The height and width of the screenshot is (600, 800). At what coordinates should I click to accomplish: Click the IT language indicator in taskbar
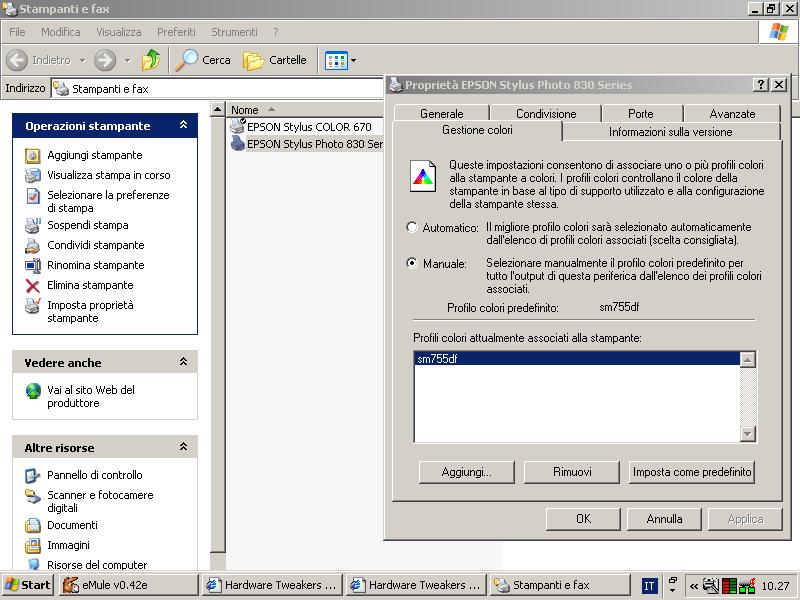[x=649, y=585]
